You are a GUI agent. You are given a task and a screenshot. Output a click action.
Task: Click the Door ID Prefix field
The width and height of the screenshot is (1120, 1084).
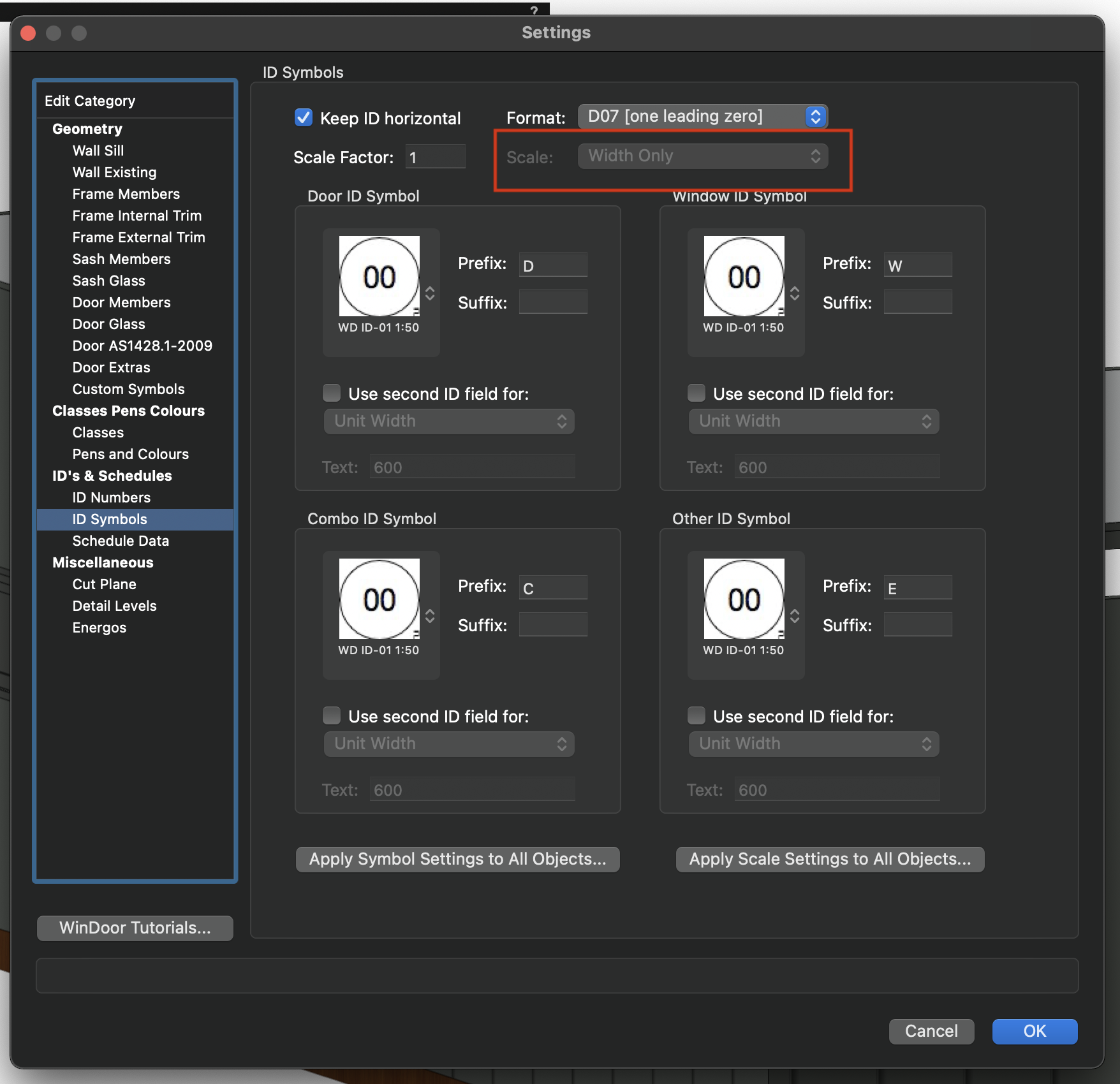point(553,265)
